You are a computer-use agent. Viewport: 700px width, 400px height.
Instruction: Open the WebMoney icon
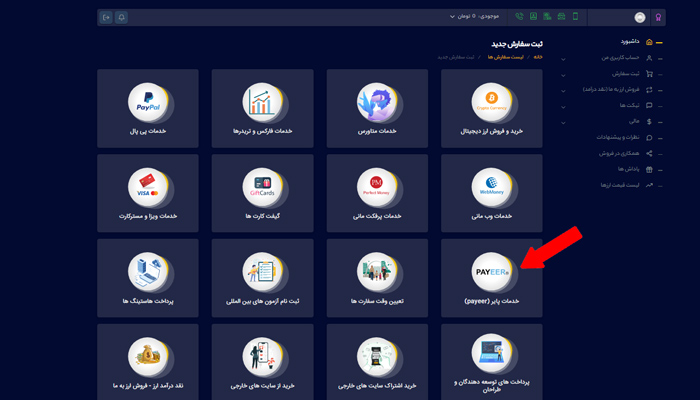click(x=492, y=188)
